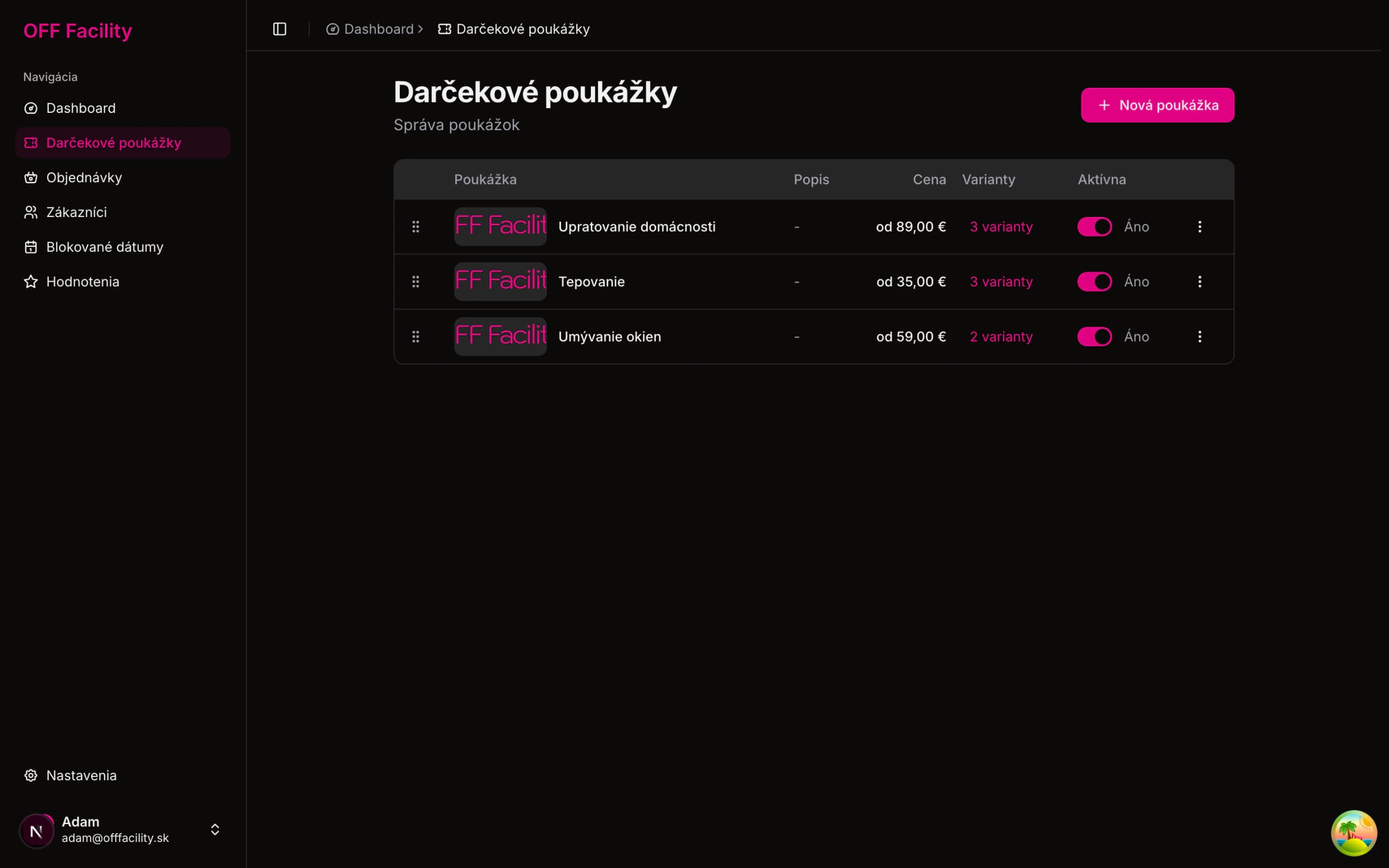Grab the drag handle for Upratovanie domácnosti
Viewport: 1389px width, 868px height.
pos(416,227)
